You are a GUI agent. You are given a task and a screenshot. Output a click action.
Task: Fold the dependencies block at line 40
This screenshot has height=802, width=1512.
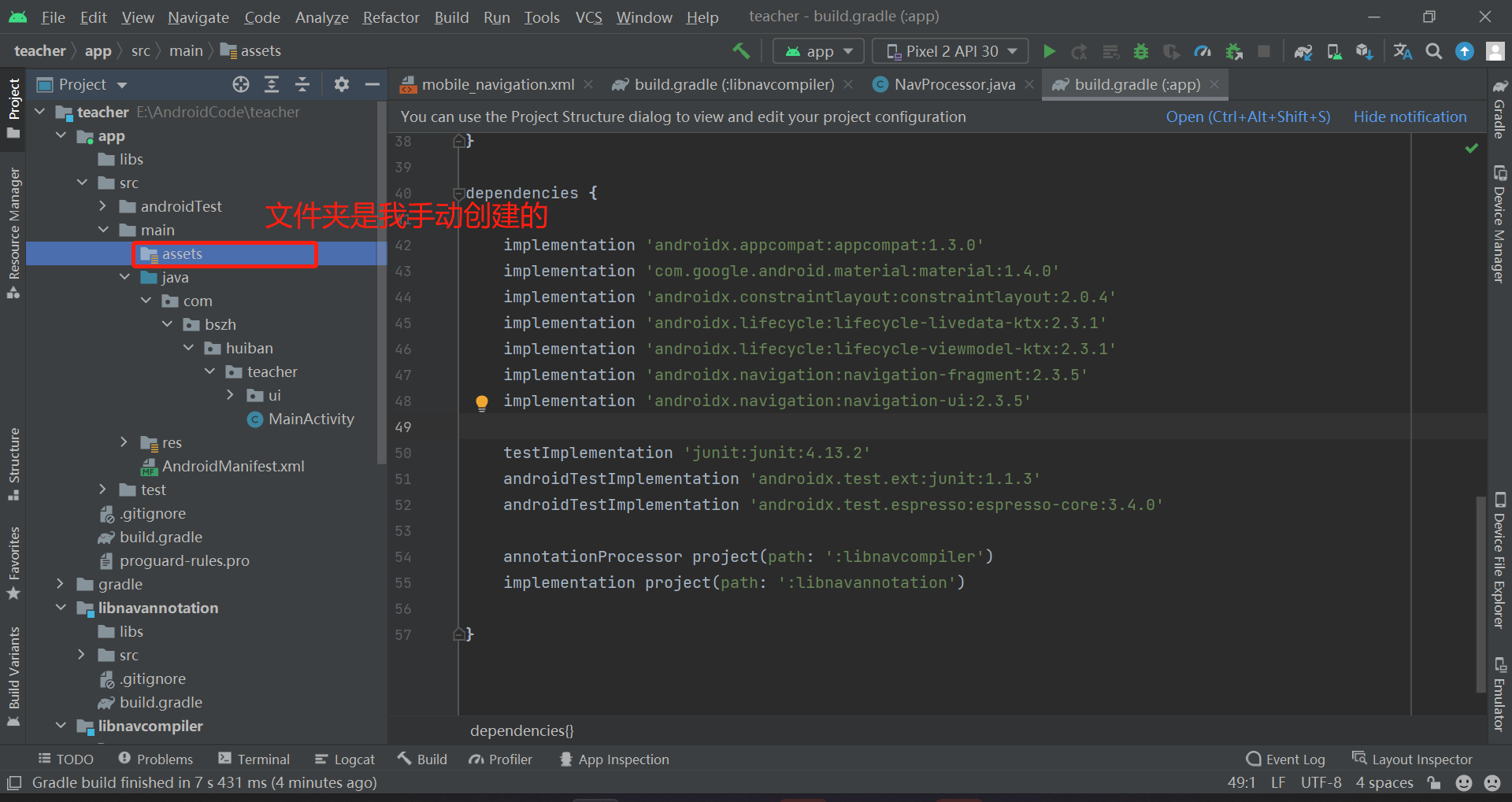[x=458, y=194]
